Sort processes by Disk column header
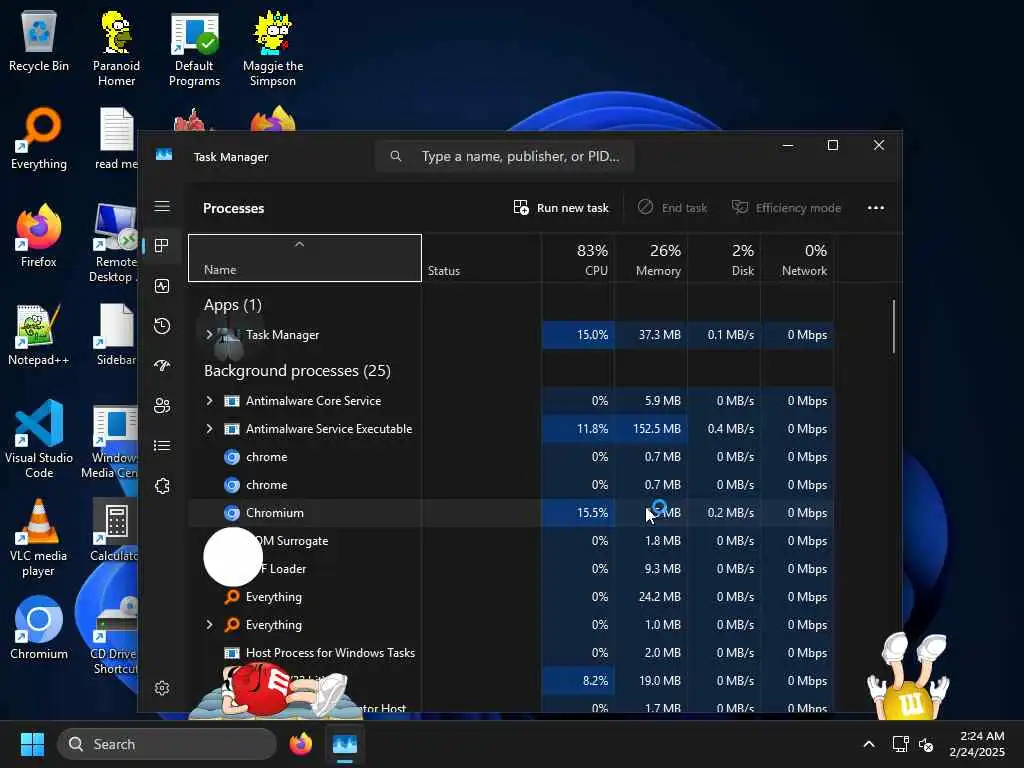 [724, 258]
